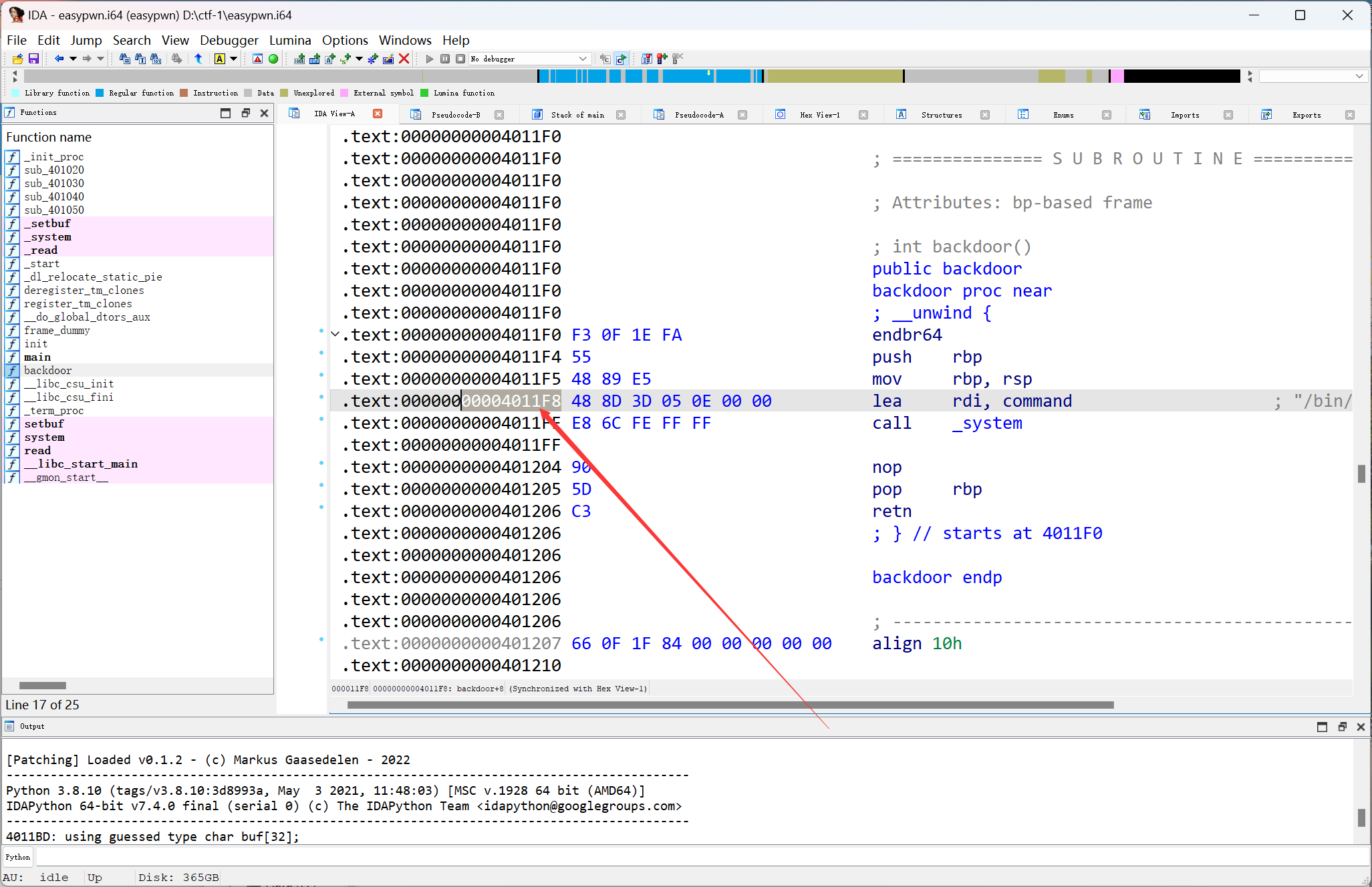Expand the dropdown arrow beside Jump back
This screenshot has height=887, width=1372.
(x=73, y=59)
